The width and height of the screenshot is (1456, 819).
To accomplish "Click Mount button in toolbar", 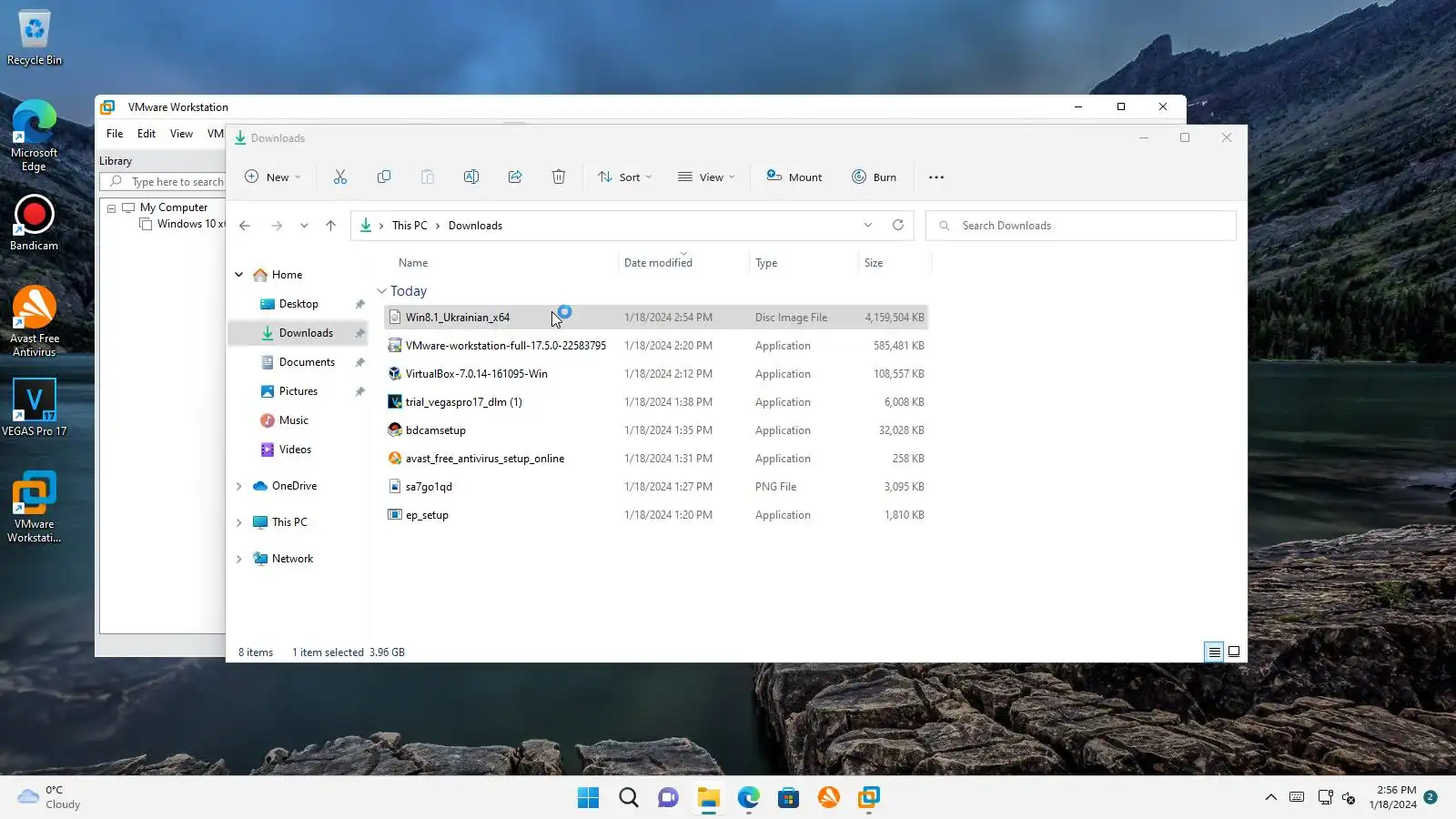I will (x=794, y=177).
